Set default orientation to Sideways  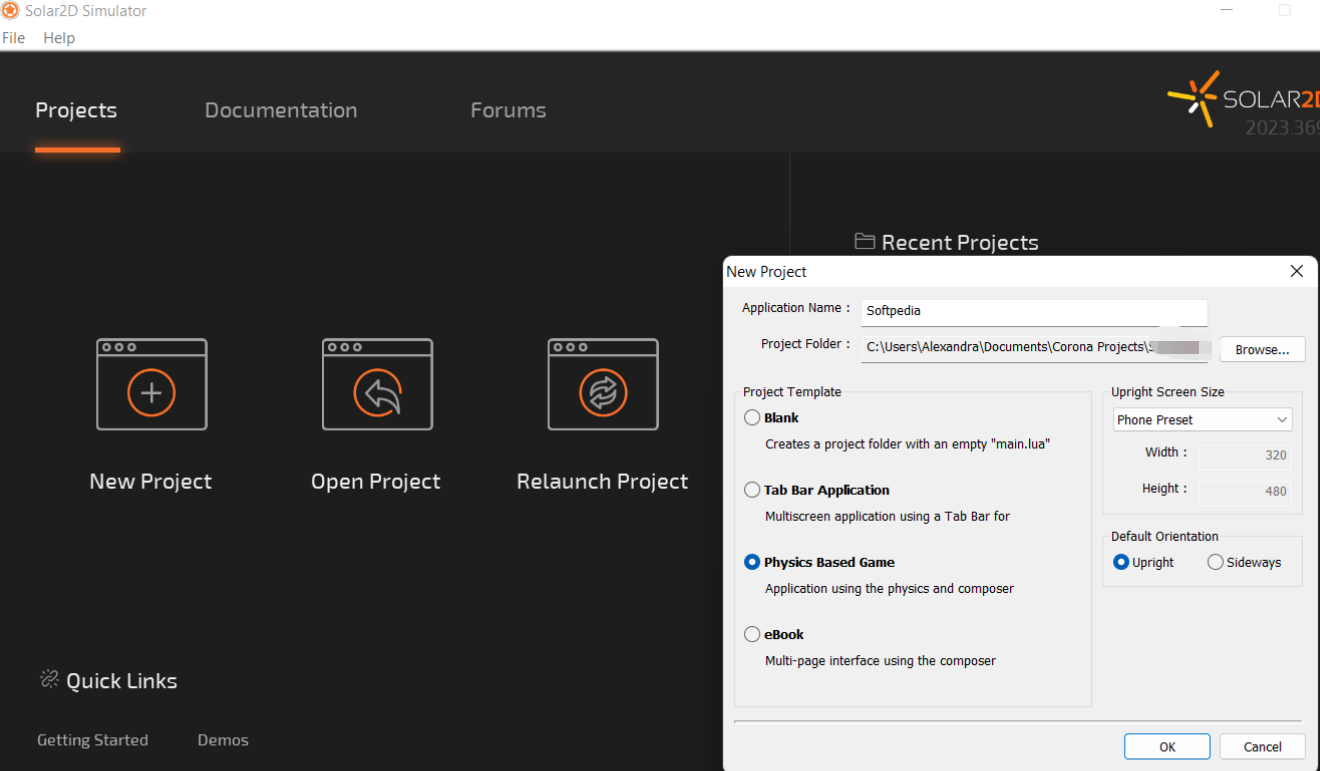point(1215,562)
